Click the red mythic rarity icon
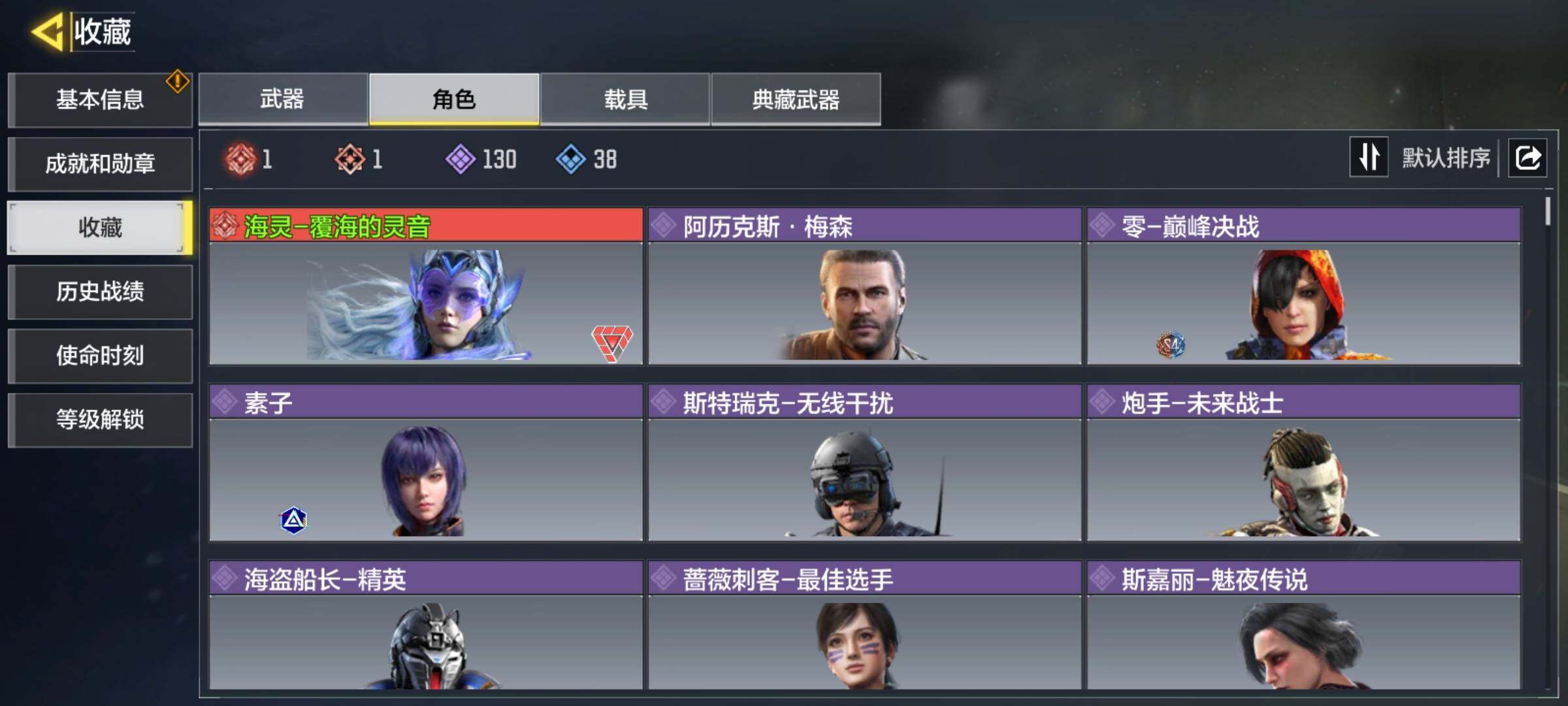1568x706 pixels. tap(240, 159)
